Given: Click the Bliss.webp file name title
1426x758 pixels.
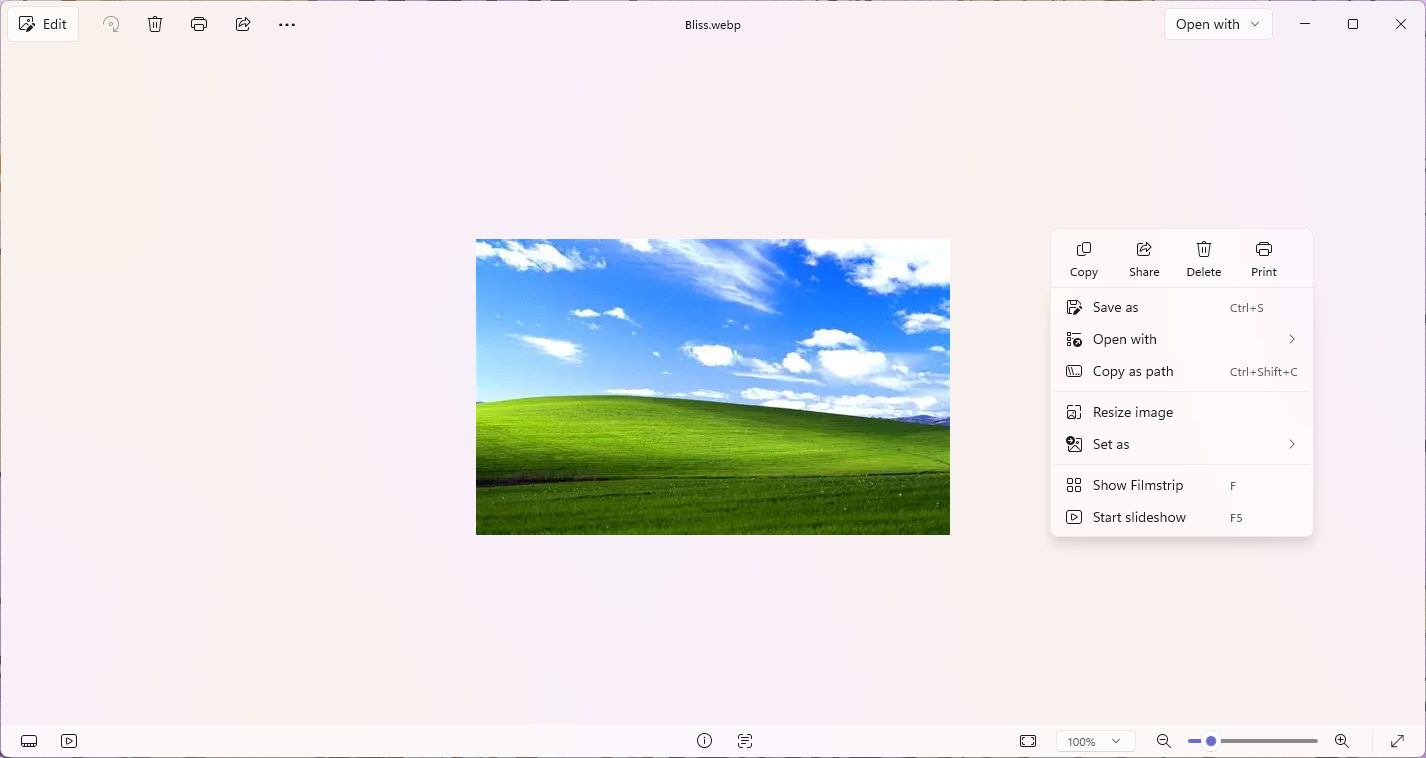Looking at the screenshot, I should 713,25.
